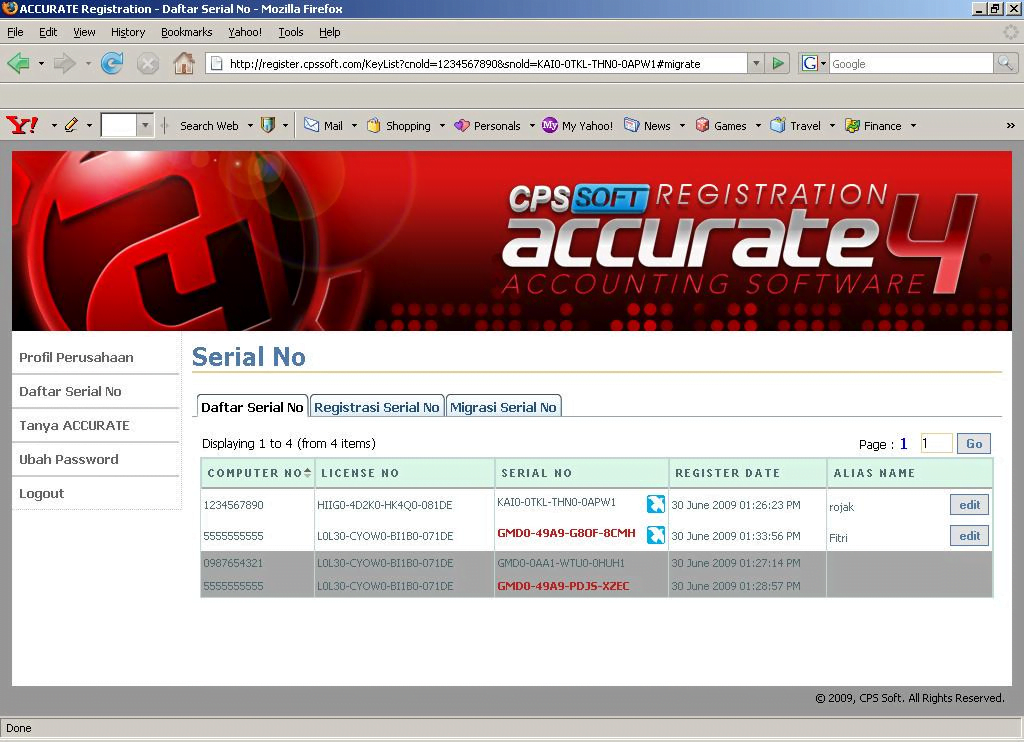The height and width of the screenshot is (742, 1024).
Task: Open Tanya ACCURATE in the sidebar
Action: (x=74, y=425)
